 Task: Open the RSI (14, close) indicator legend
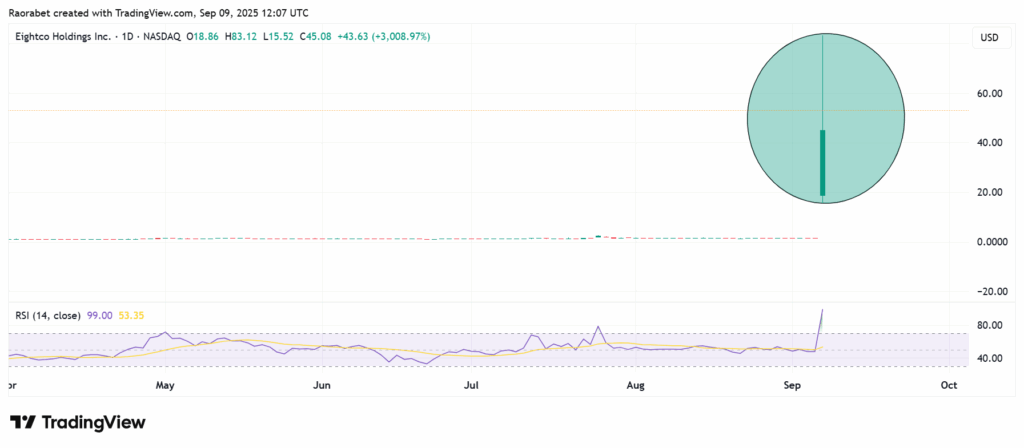tap(44, 315)
